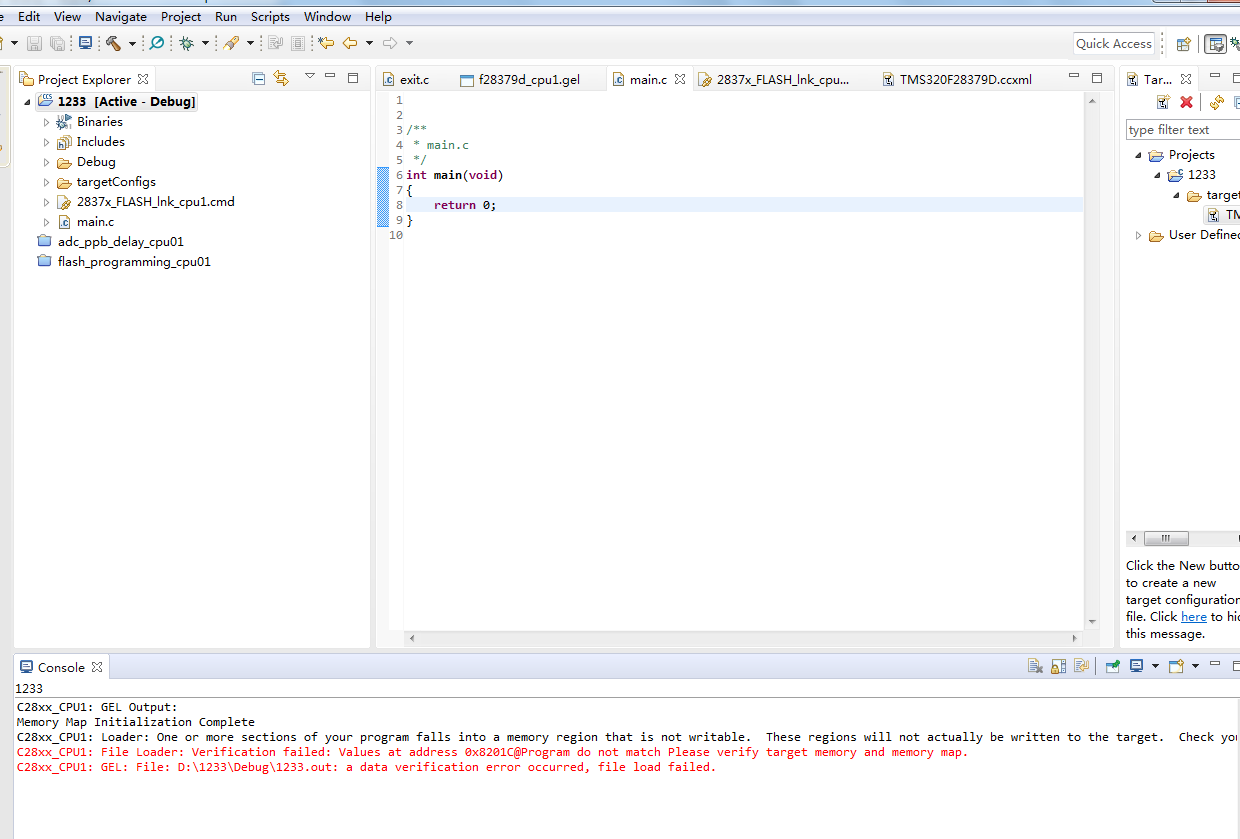This screenshot has width=1240, height=839.
Task: Click 'Memory Map Initialization Complete' line
Action: coord(135,722)
